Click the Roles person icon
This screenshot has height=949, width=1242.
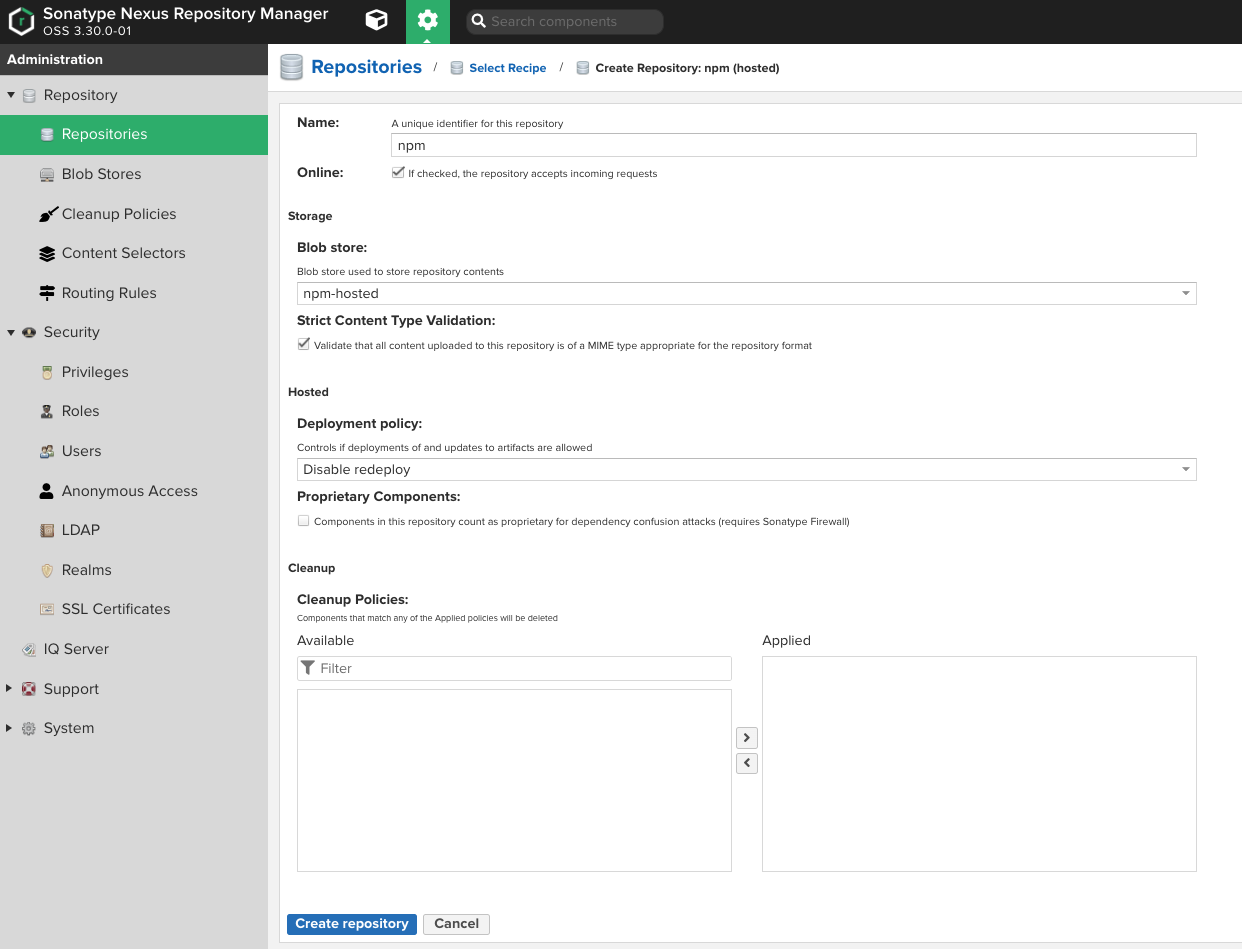[47, 411]
